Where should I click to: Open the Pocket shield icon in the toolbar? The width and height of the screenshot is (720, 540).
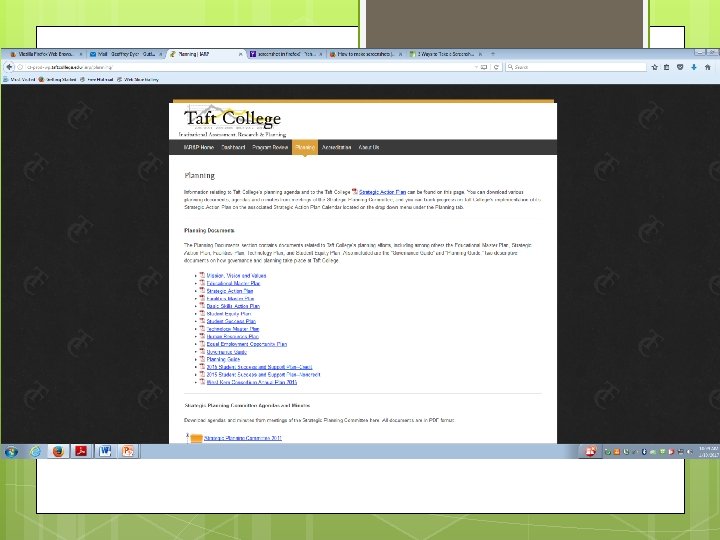pyautogui.click(x=680, y=67)
